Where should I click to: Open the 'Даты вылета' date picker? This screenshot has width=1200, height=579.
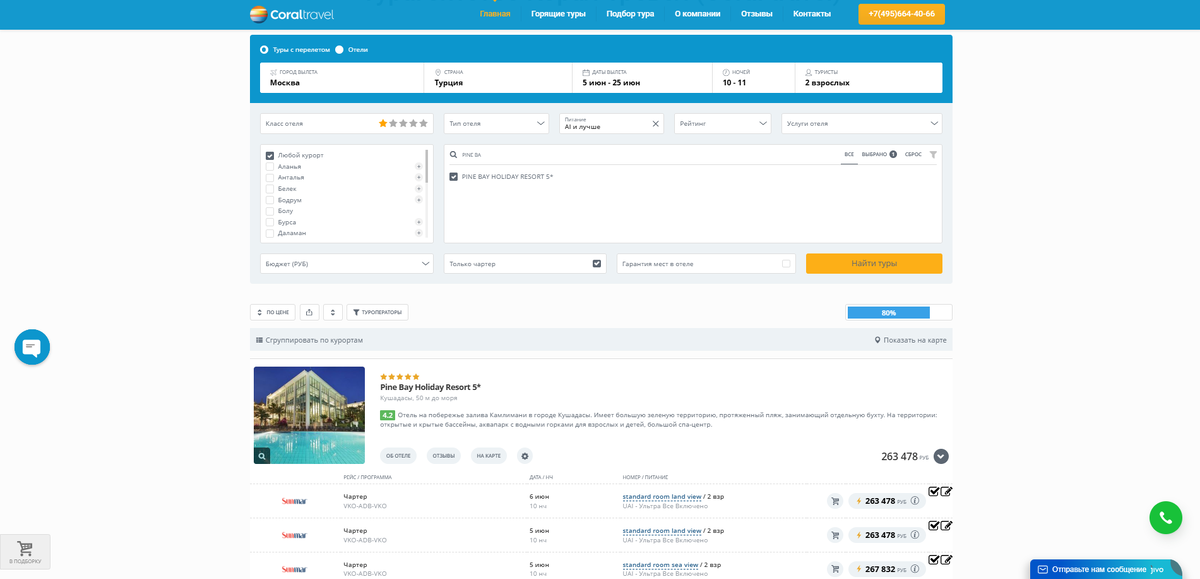pos(642,78)
